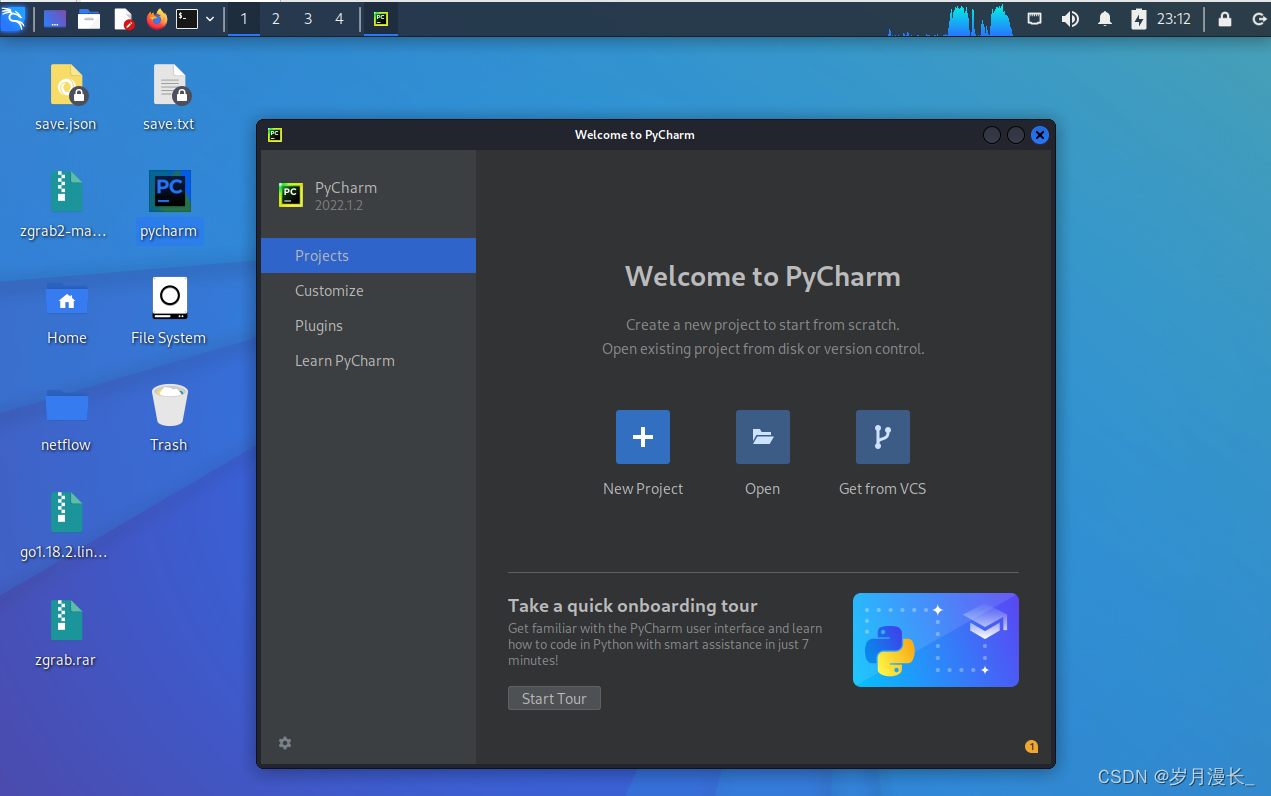
Task: Select the save.txt desktop file
Action: (169, 85)
